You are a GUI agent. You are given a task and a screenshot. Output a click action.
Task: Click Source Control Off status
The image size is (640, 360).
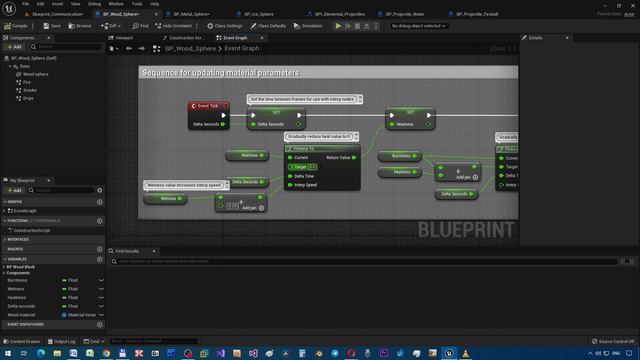click(613, 341)
